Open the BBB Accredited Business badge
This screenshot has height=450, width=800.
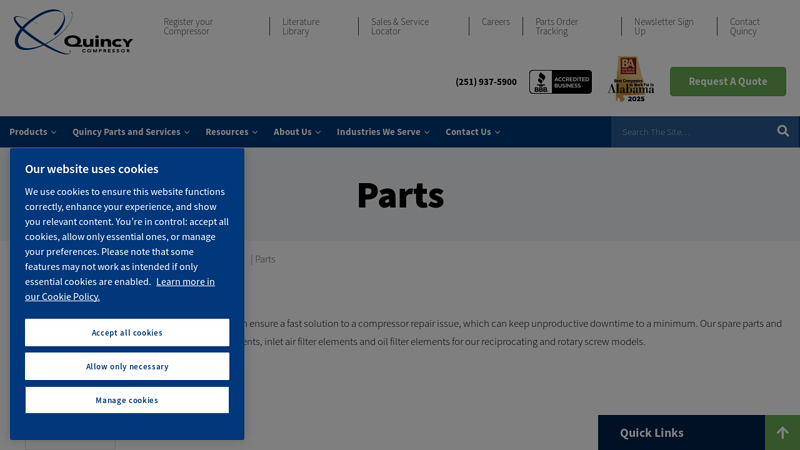[560, 82]
